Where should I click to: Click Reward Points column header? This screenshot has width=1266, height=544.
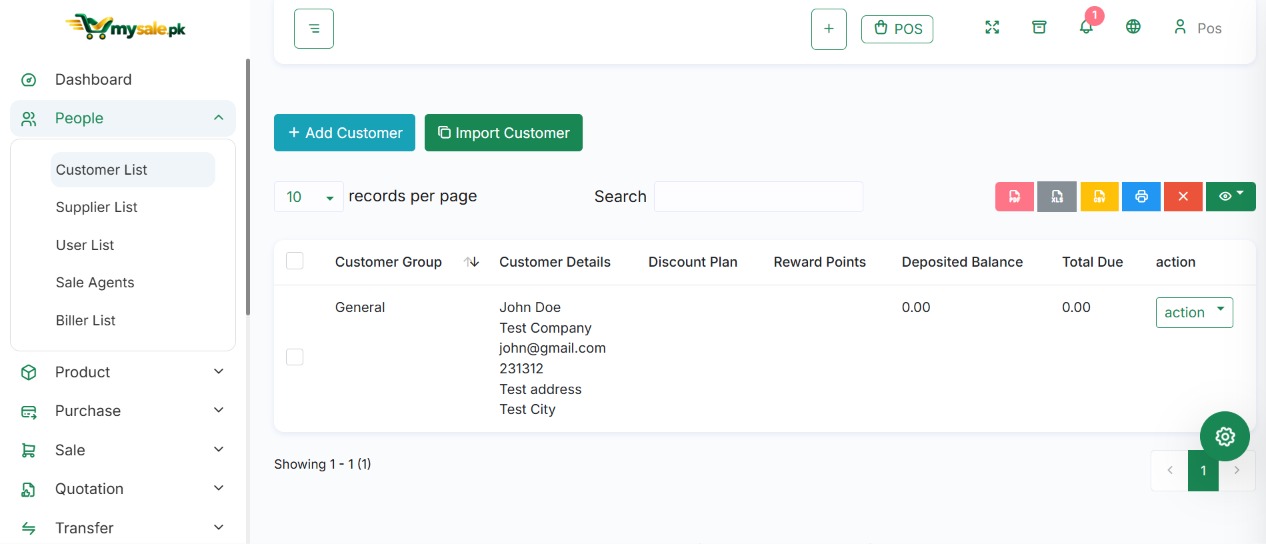(820, 262)
